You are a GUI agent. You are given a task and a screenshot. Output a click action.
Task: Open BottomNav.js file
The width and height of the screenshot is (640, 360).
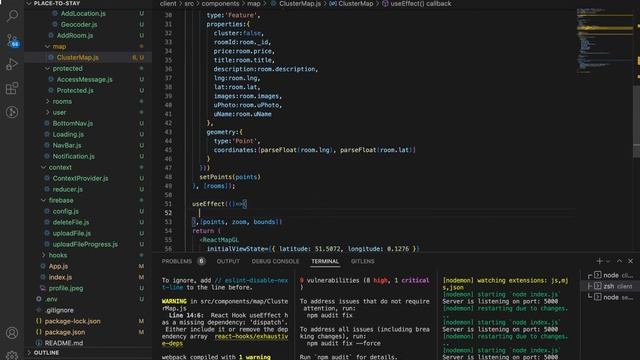tap(73, 123)
